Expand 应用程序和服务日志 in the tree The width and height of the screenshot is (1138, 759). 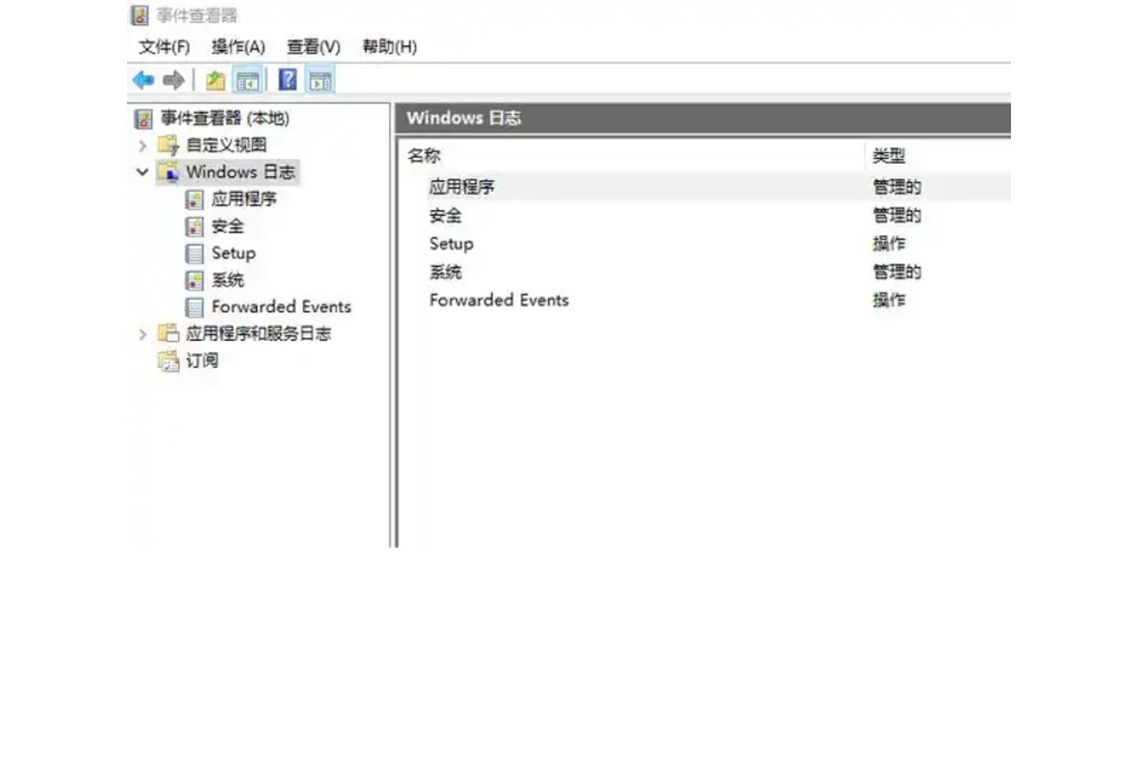point(143,334)
